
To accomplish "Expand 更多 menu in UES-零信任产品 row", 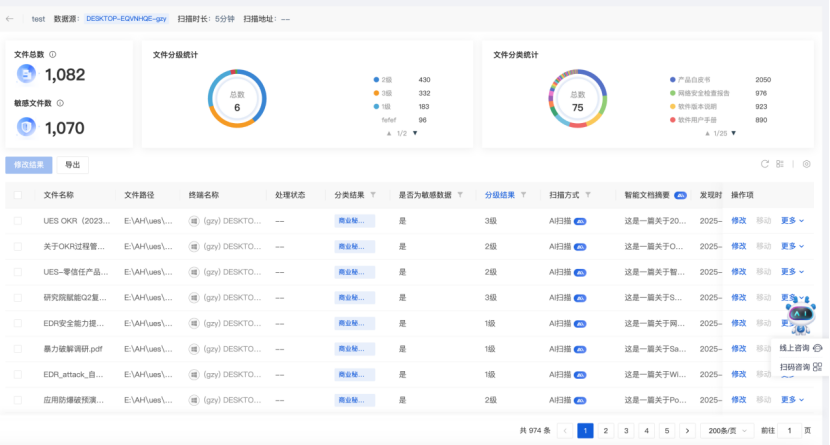I will coord(792,271).
